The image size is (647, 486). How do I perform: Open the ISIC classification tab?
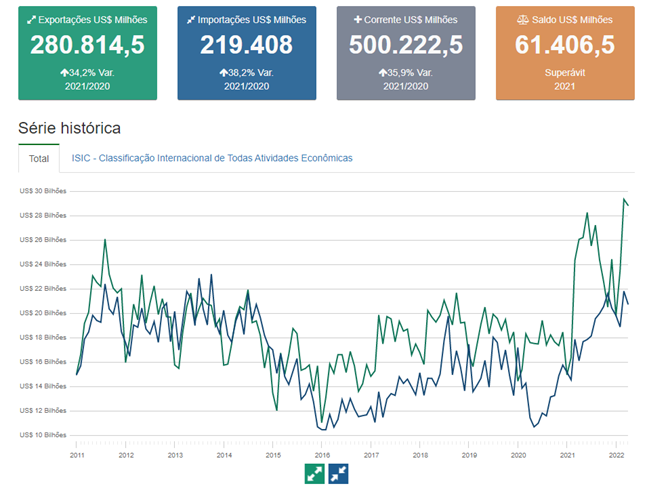[211, 158]
